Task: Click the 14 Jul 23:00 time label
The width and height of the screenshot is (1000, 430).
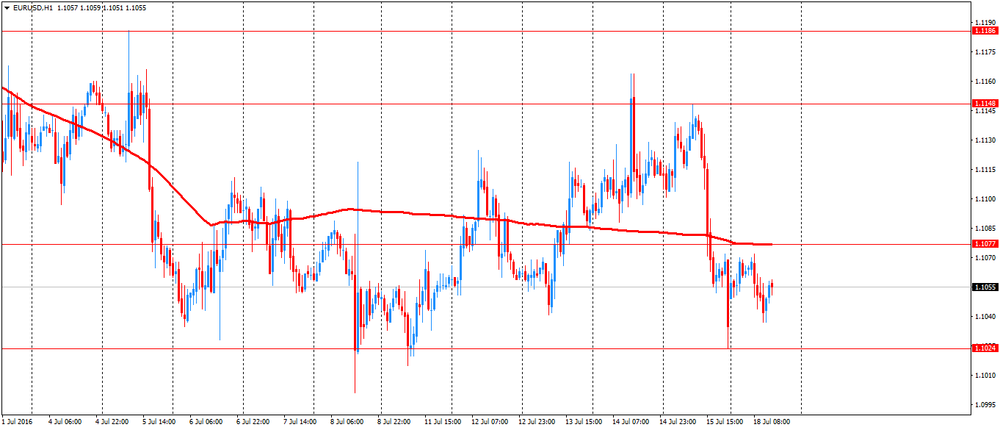Action: point(676,422)
